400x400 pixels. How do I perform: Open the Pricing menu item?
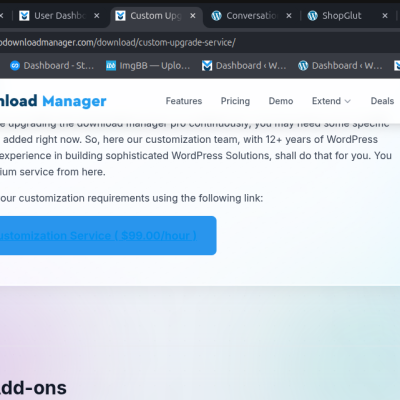(235, 101)
